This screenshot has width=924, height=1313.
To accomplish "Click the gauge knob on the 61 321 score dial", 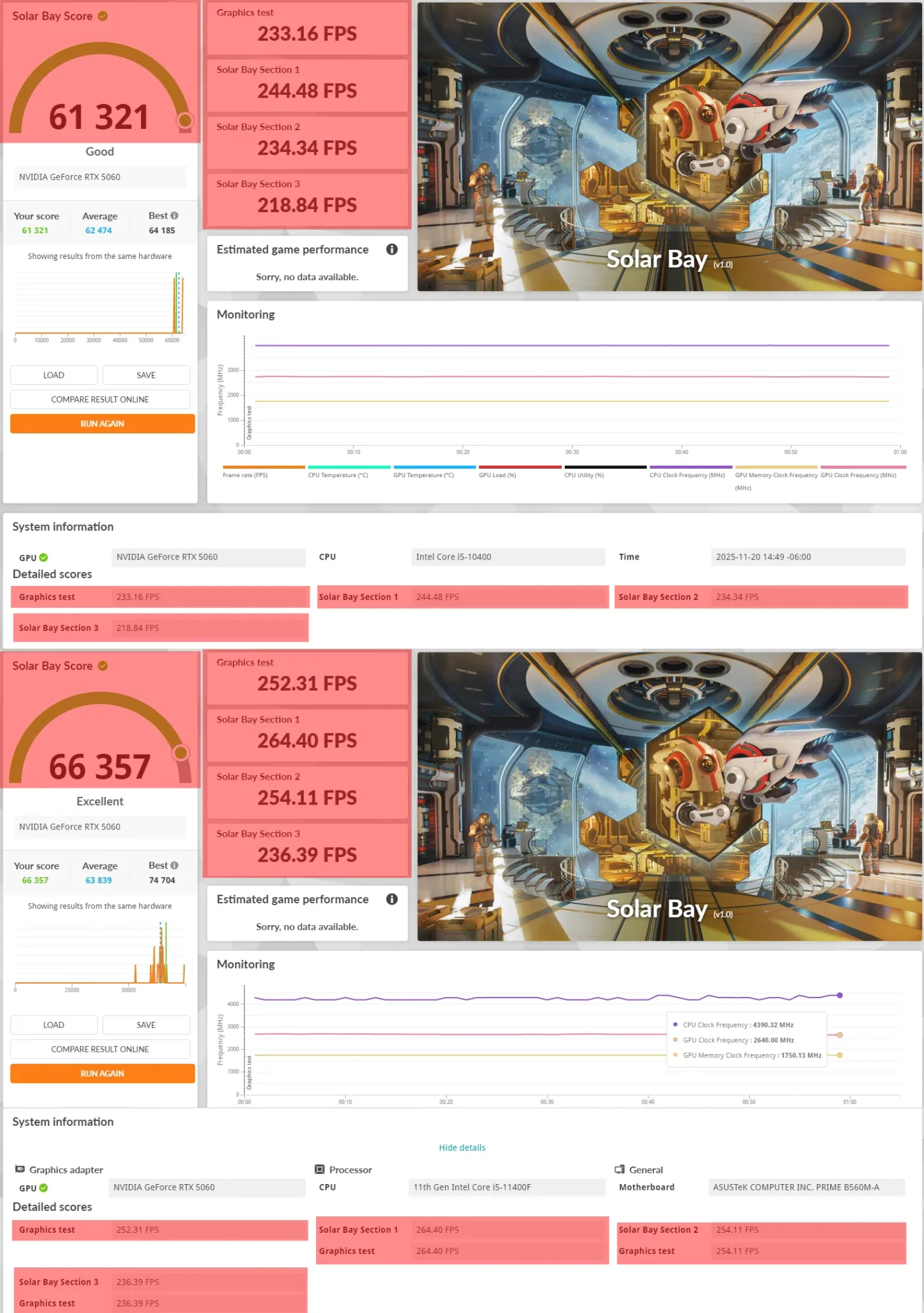I will [185, 121].
